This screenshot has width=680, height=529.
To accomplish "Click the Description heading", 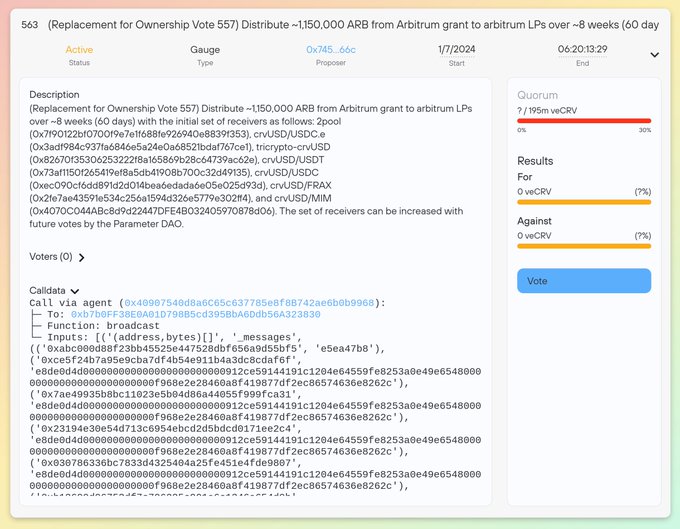I will tap(54, 95).
